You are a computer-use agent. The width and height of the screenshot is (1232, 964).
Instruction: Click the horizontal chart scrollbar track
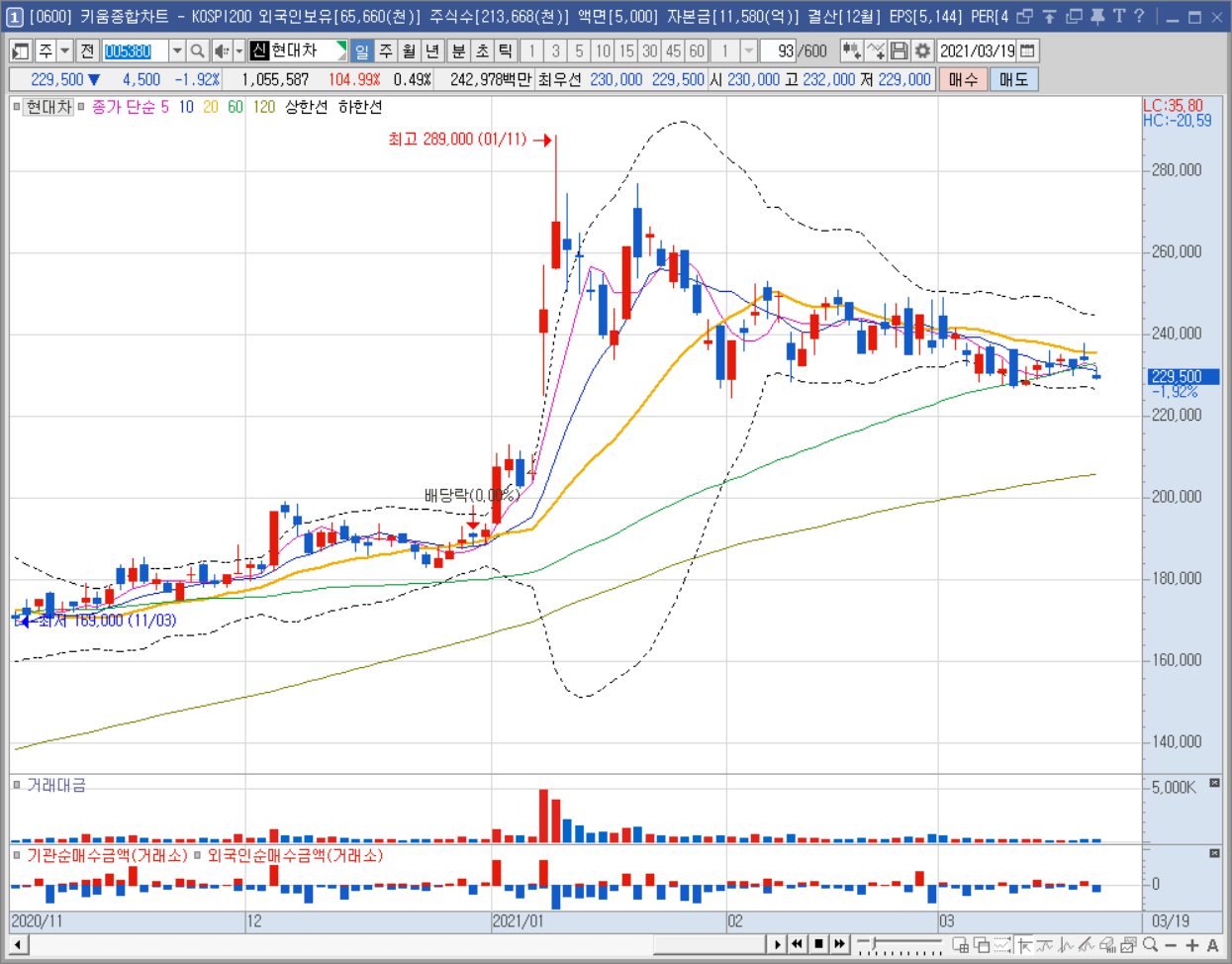point(396,944)
